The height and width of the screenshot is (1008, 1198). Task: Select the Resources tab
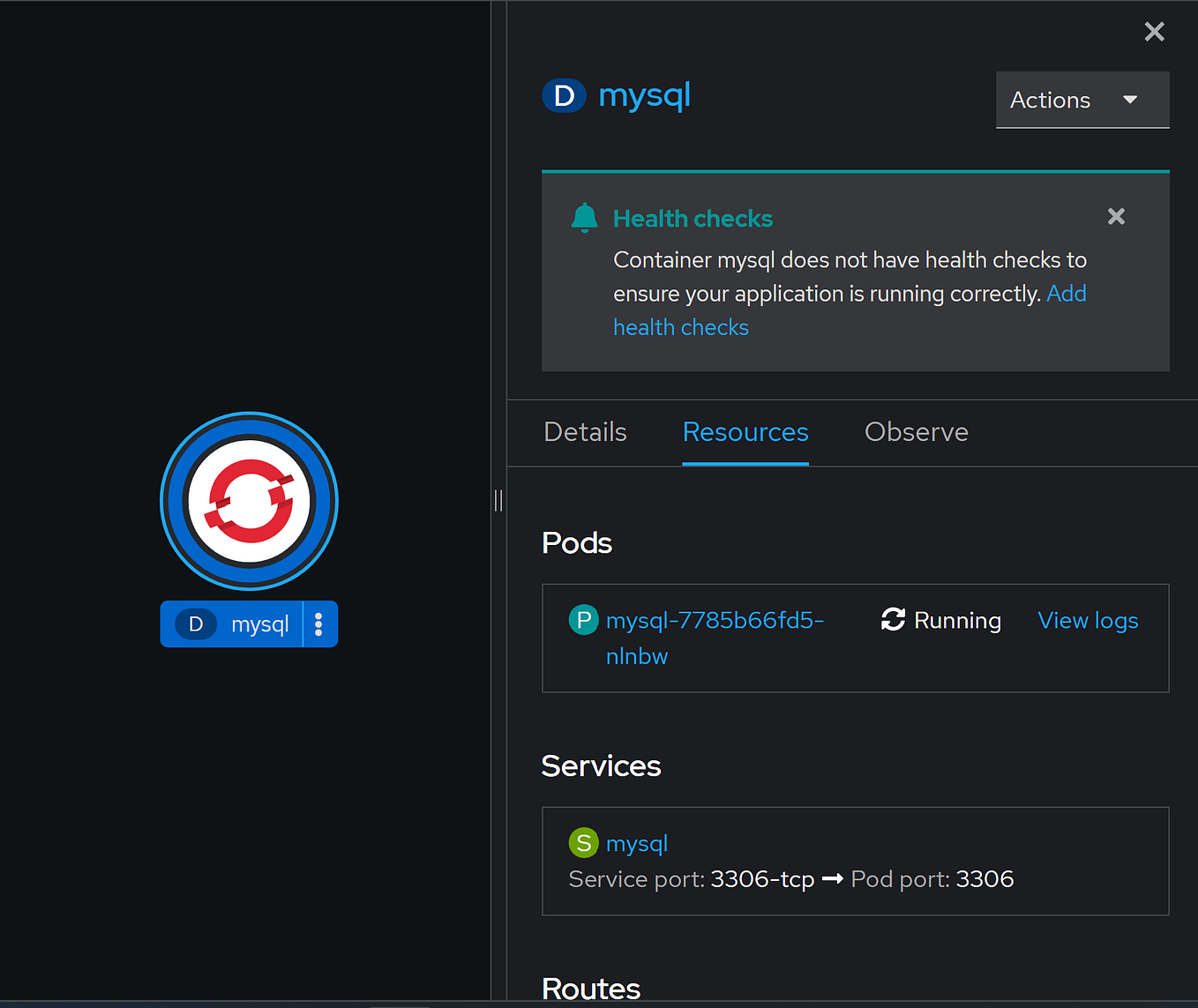click(x=745, y=432)
